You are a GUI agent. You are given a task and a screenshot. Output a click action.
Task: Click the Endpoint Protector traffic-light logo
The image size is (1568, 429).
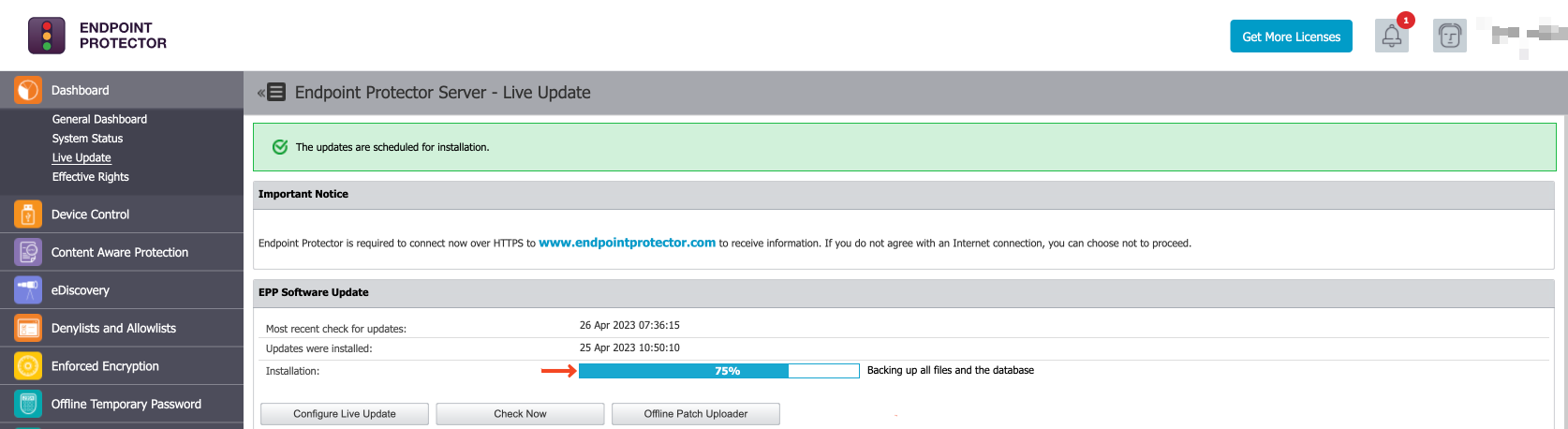[47, 36]
